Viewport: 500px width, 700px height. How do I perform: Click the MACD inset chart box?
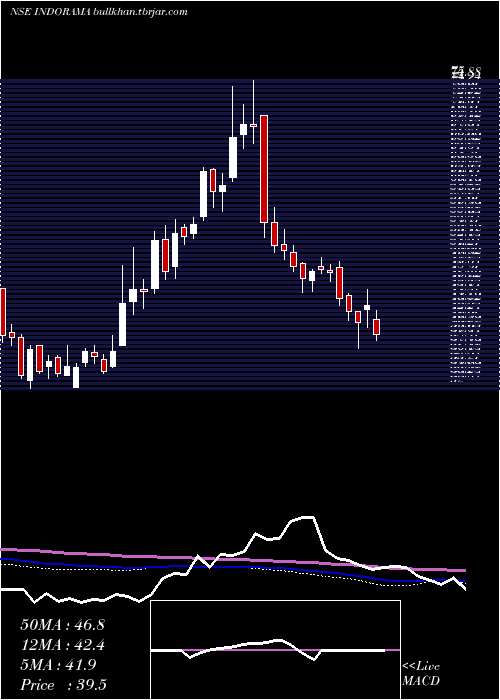coord(275,650)
